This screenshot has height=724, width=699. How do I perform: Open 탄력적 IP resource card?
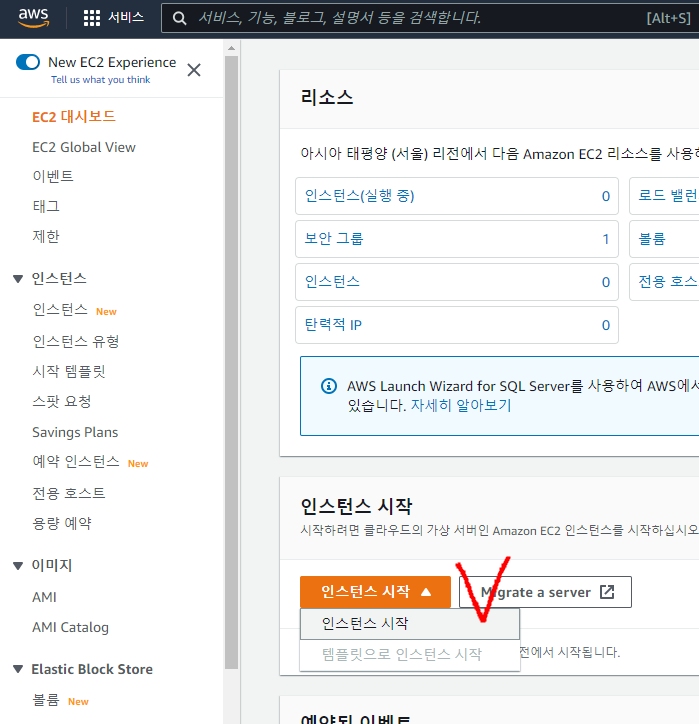pos(457,325)
